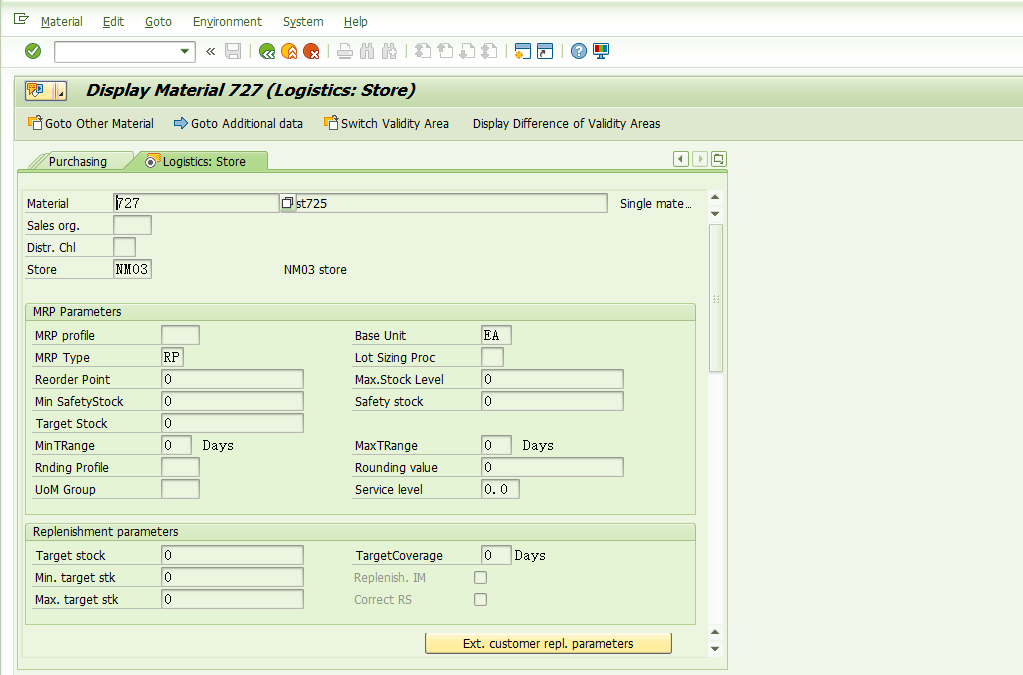The width and height of the screenshot is (1023, 675).
Task: Click the upper scroll down arrow
Action: coord(715,213)
